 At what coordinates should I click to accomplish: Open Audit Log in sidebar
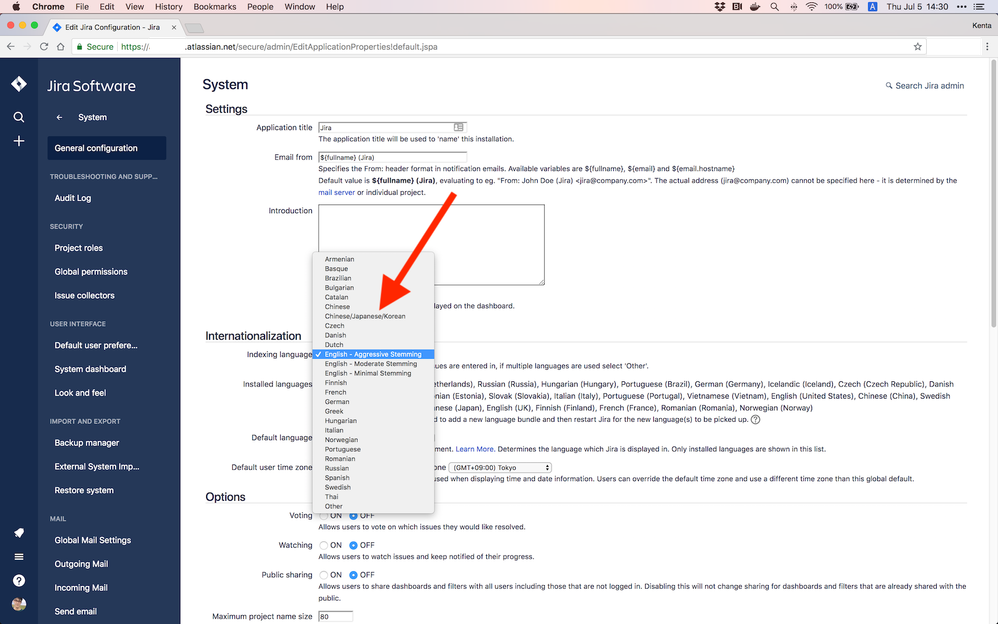click(x=73, y=198)
